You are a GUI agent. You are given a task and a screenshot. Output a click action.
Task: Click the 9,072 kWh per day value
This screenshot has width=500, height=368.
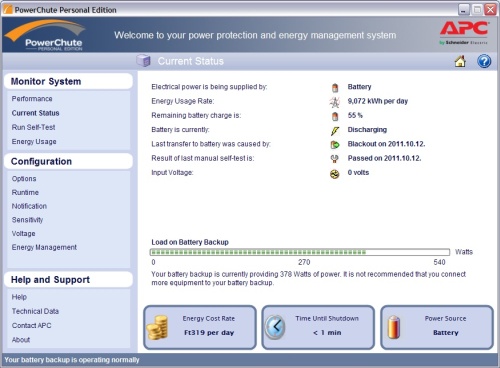point(378,101)
